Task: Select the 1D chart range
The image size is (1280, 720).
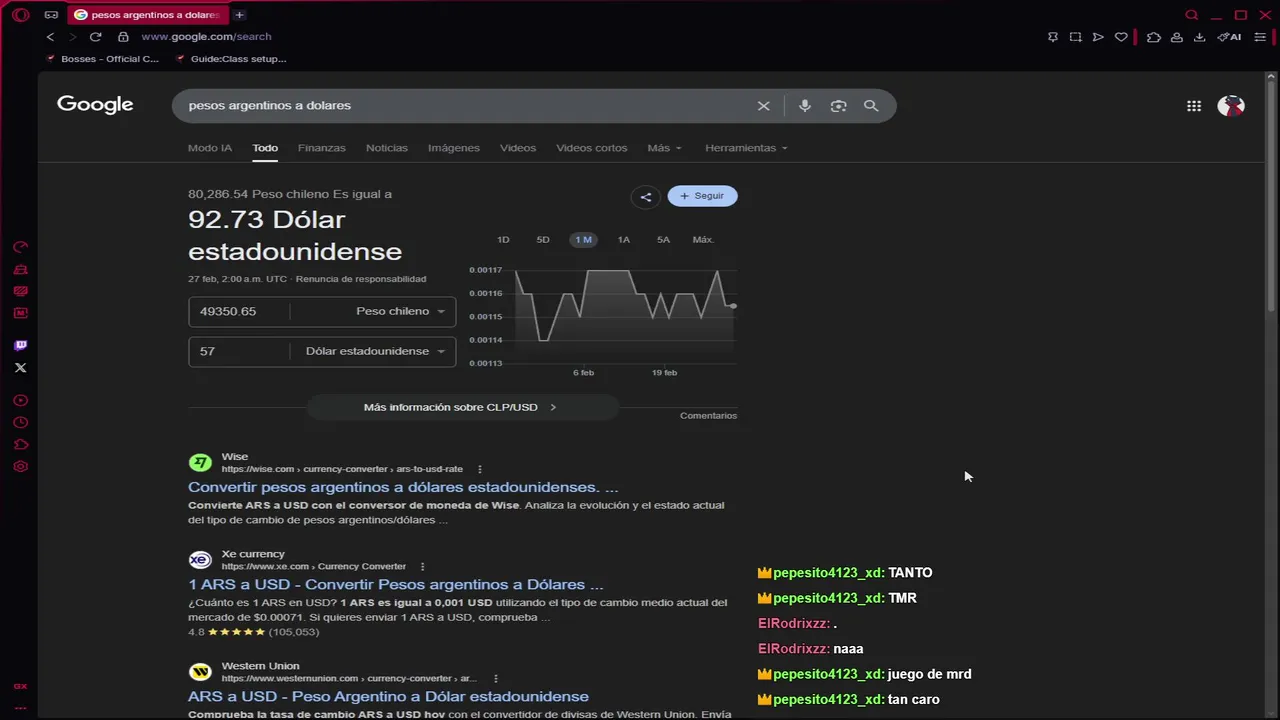Action: (x=503, y=240)
